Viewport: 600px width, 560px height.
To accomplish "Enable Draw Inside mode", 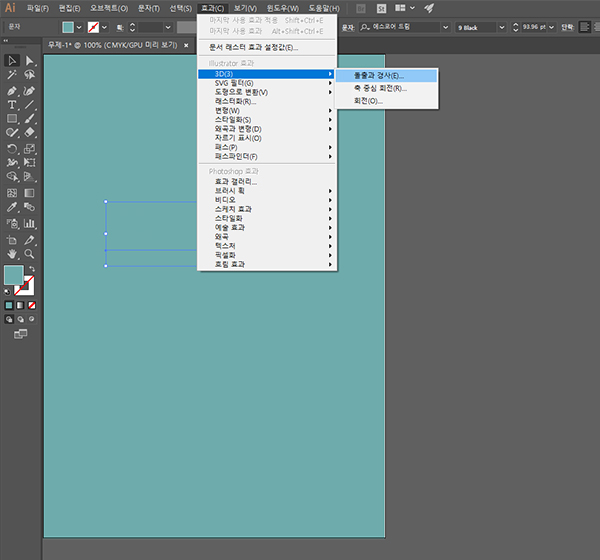I will coord(32,319).
